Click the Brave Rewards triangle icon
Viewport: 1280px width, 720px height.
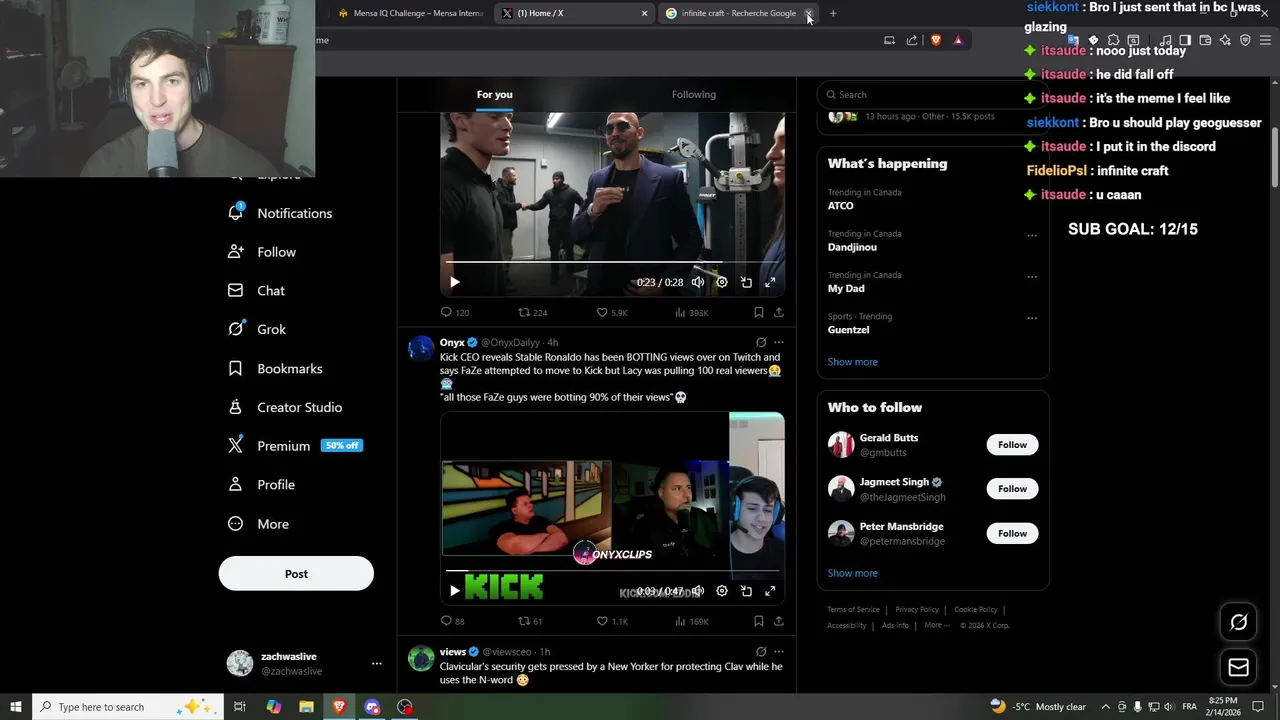[958, 40]
